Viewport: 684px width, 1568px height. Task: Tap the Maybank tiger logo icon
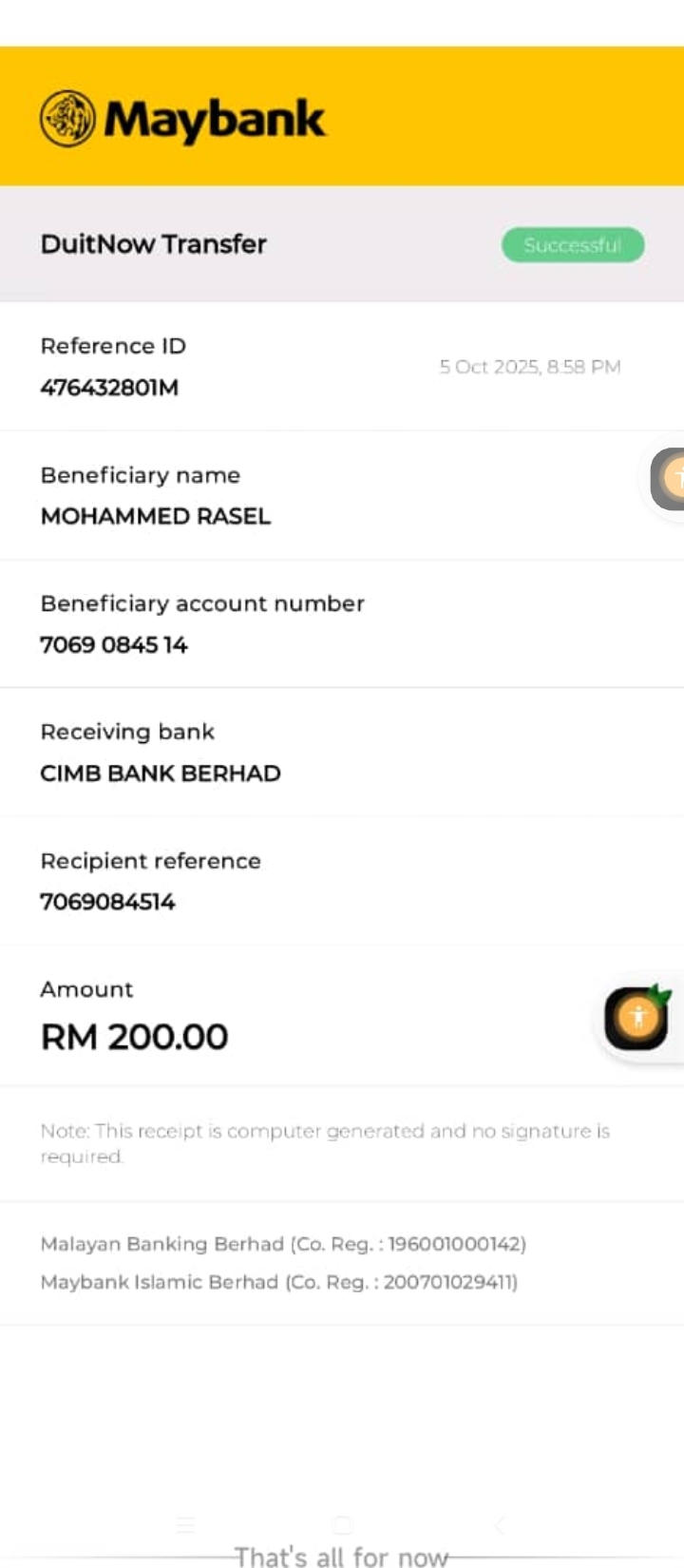coord(67,119)
